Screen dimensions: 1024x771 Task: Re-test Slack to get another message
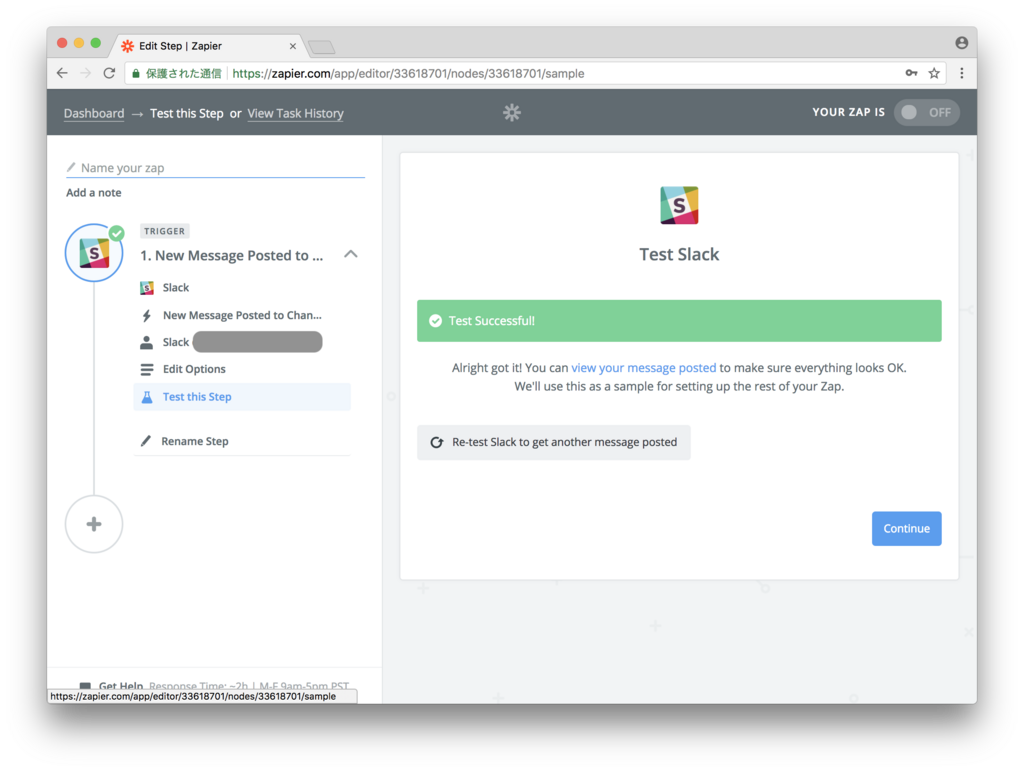pos(553,442)
